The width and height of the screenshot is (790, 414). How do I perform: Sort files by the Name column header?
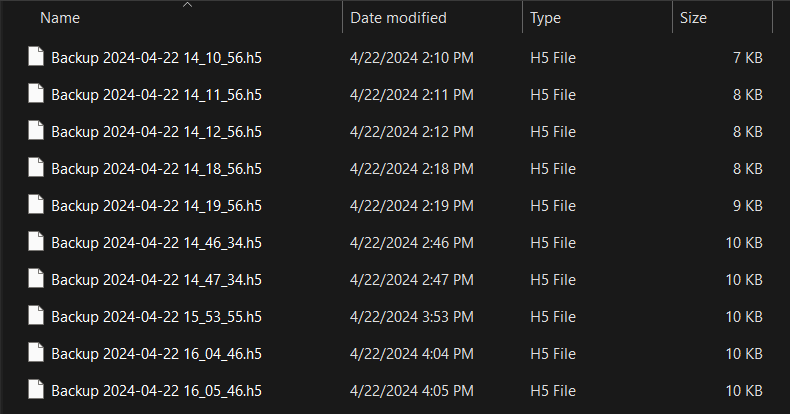60,18
